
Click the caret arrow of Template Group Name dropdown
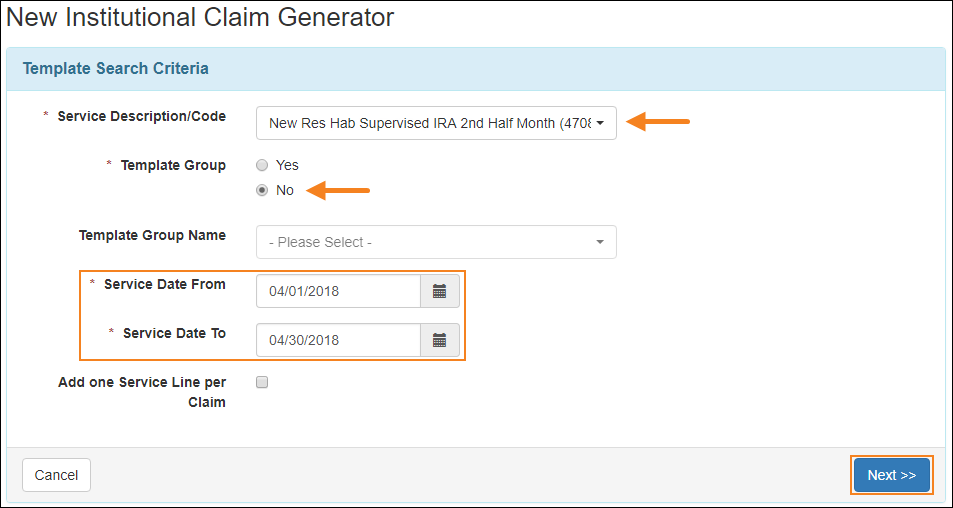pos(600,242)
